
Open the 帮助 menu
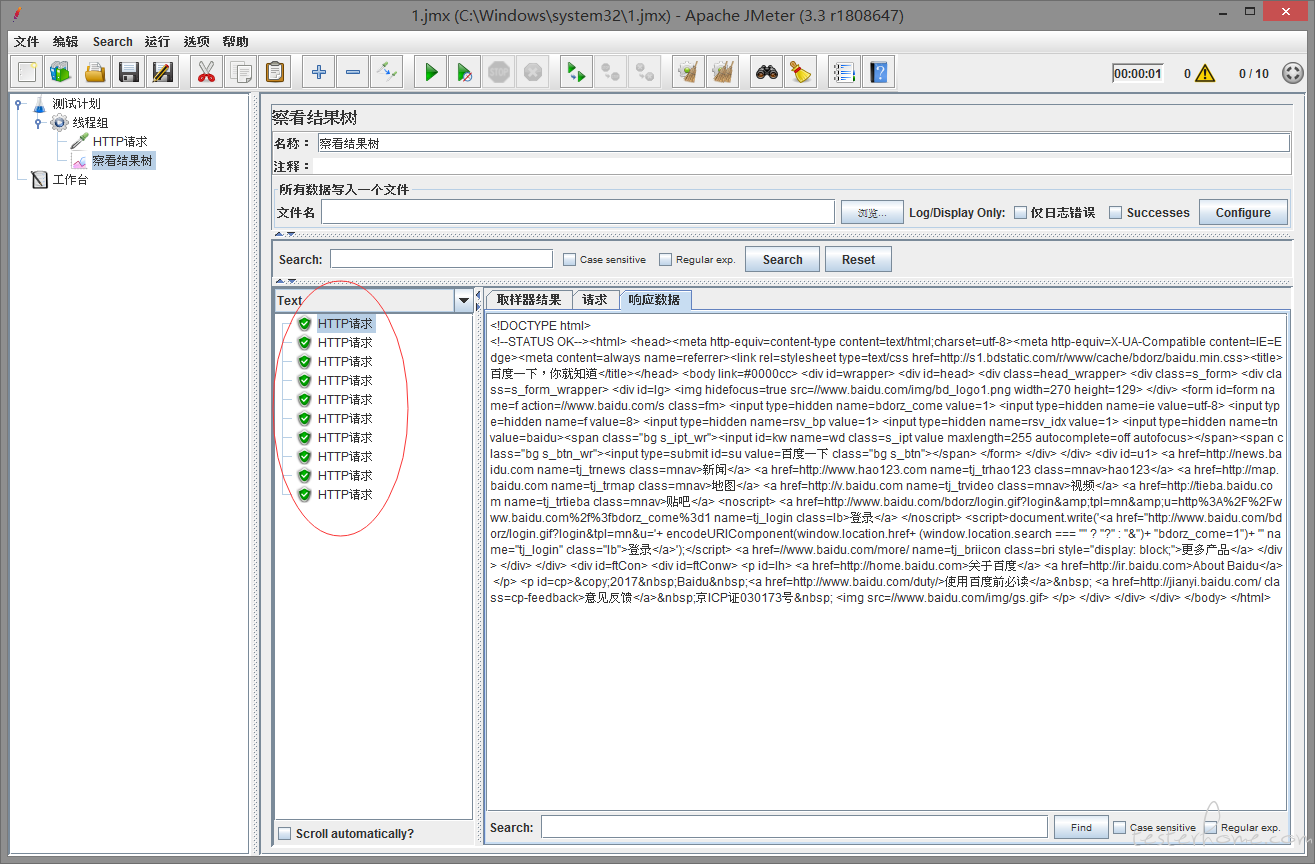pos(236,42)
